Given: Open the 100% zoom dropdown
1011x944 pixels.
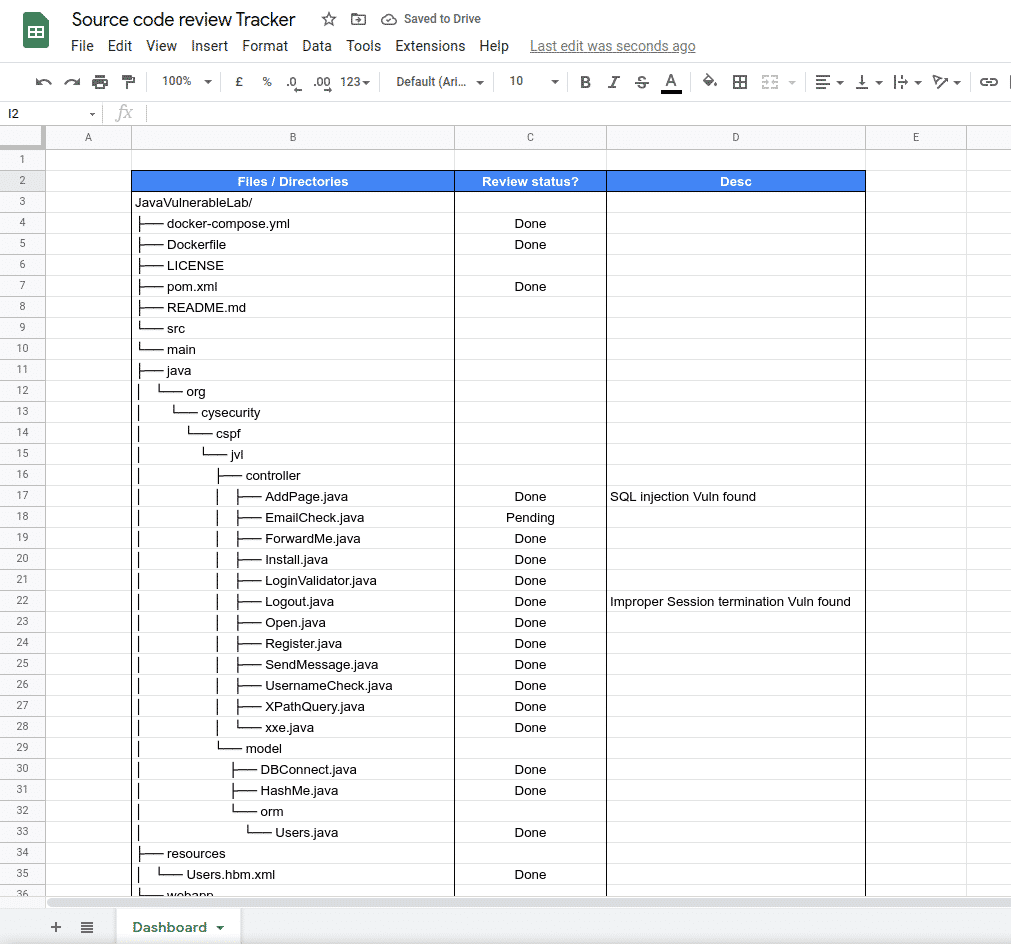Looking at the screenshot, I should pyautogui.click(x=187, y=81).
